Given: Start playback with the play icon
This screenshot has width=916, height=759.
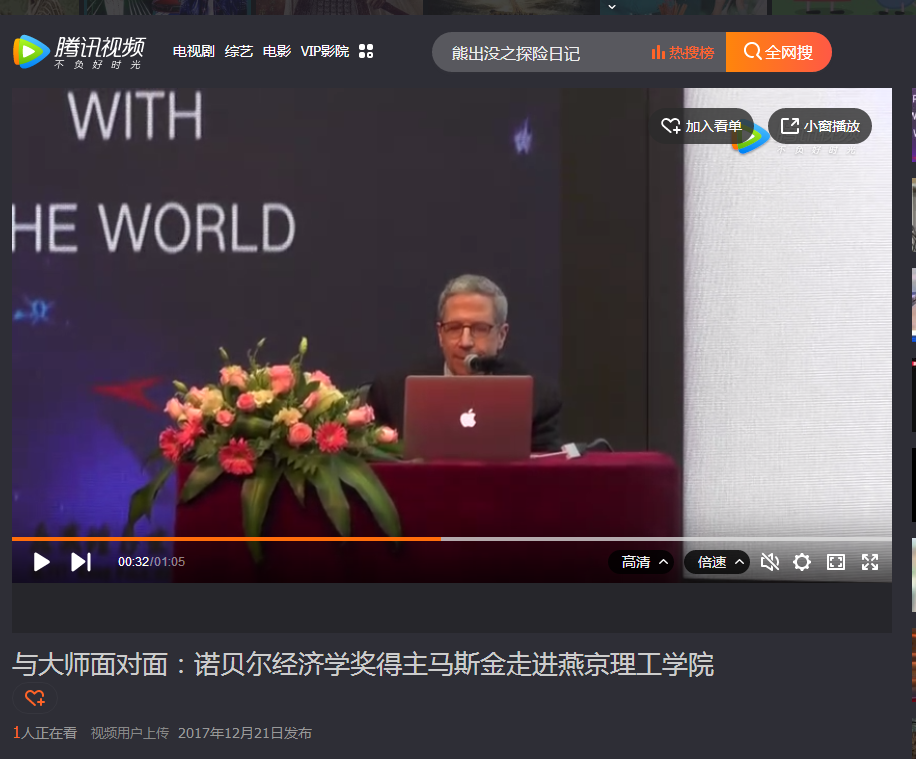Looking at the screenshot, I should click(41, 562).
